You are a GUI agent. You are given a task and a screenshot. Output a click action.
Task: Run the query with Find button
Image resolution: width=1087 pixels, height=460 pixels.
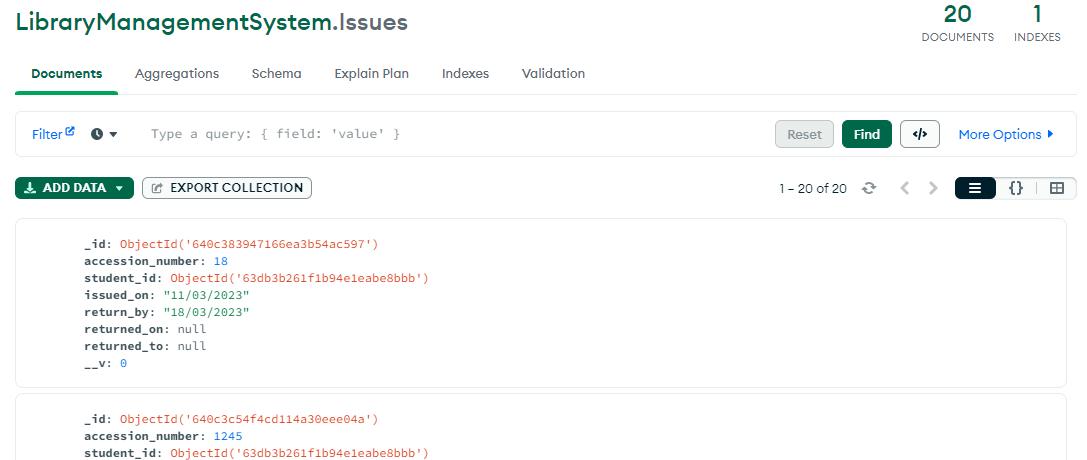click(866, 134)
